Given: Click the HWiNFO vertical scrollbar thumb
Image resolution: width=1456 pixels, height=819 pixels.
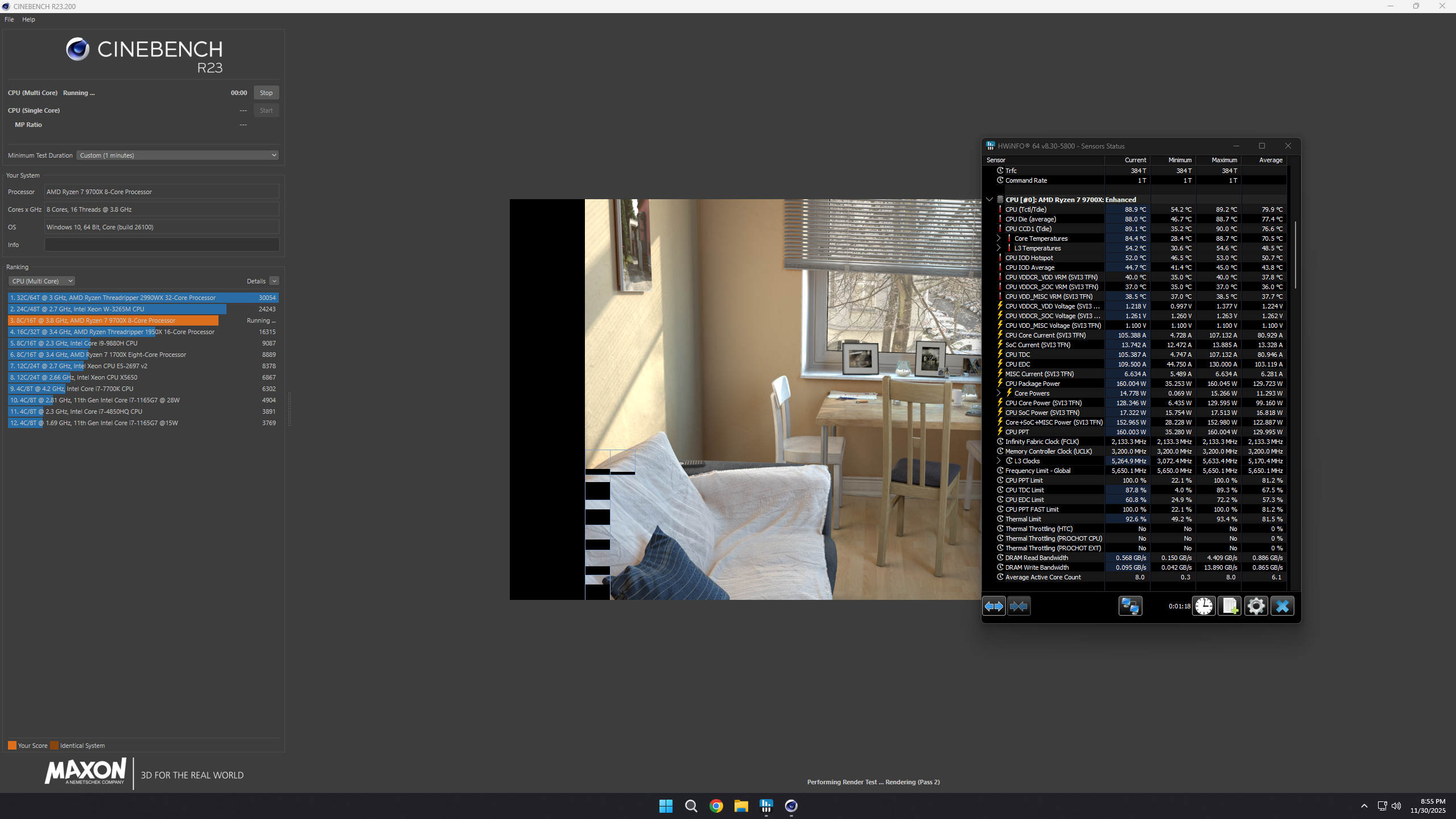Looking at the screenshot, I should point(1296,255).
